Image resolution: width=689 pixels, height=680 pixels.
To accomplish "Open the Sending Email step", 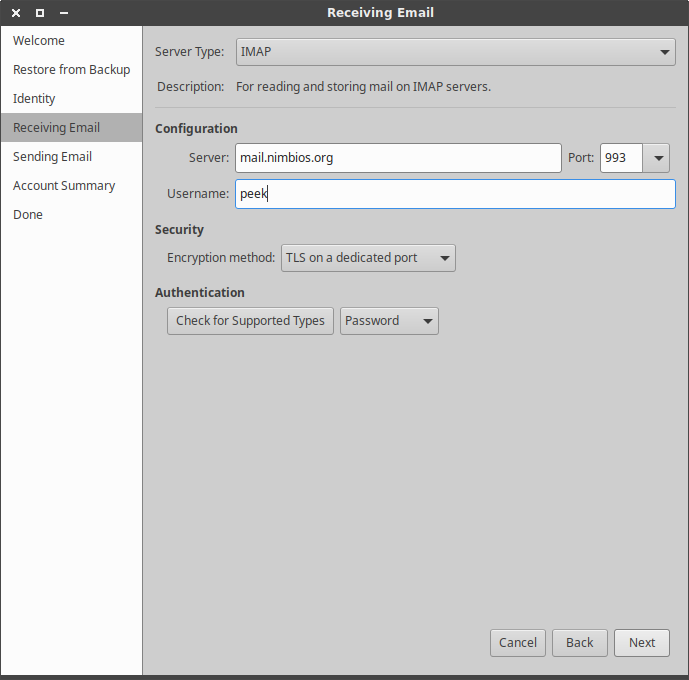I will (52, 157).
